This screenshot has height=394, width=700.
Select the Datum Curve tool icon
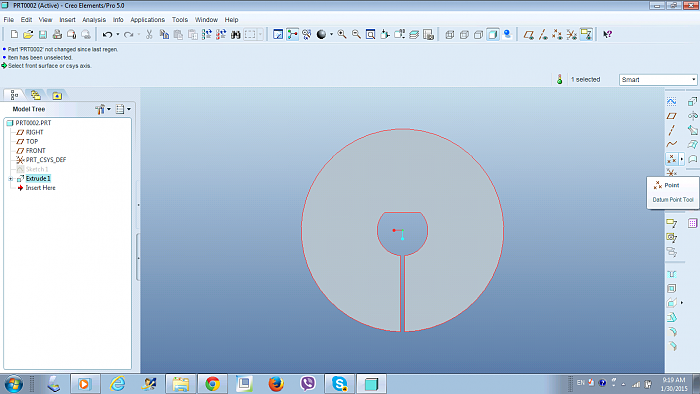(x=671, y=145)
